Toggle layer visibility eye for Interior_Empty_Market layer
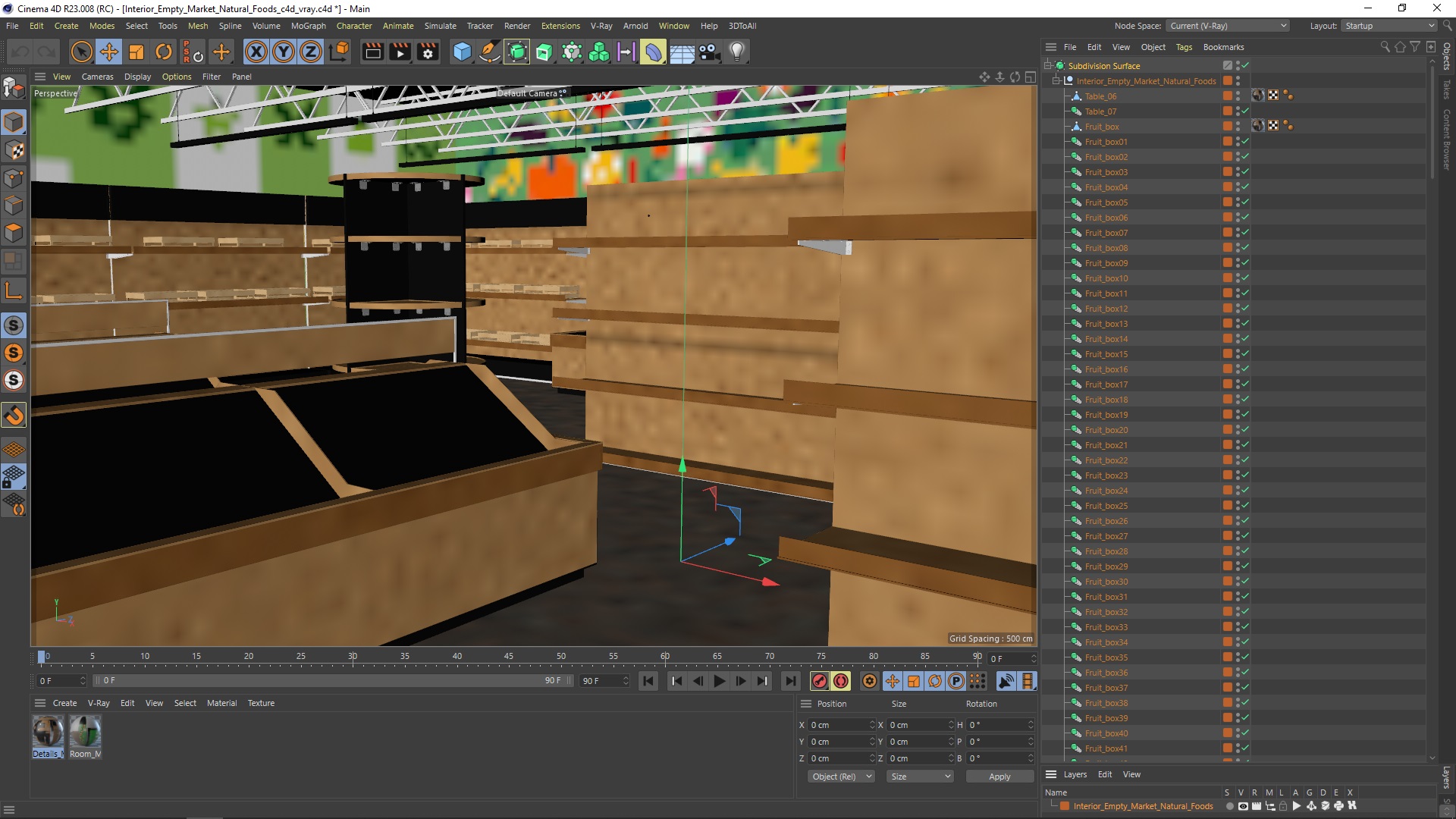 1242,806
